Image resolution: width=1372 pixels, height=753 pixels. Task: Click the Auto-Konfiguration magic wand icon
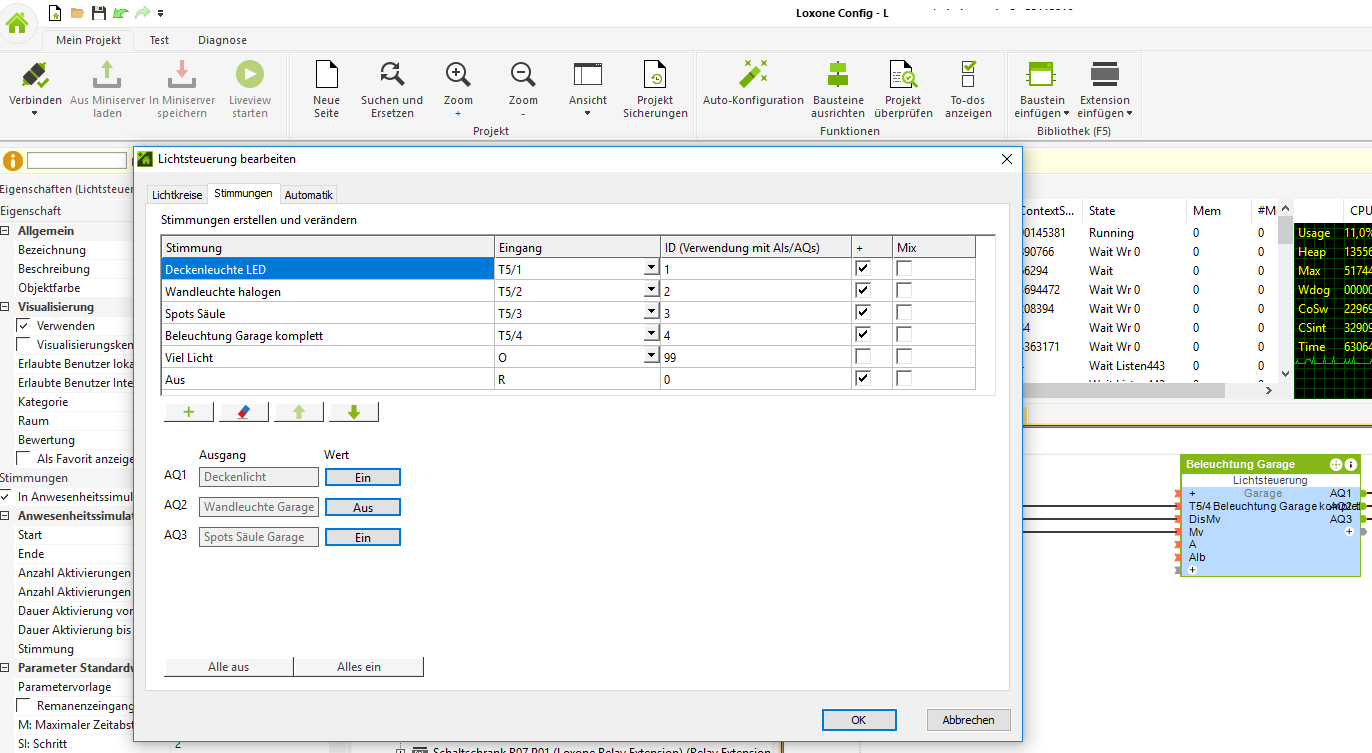[x=752, y=75]
